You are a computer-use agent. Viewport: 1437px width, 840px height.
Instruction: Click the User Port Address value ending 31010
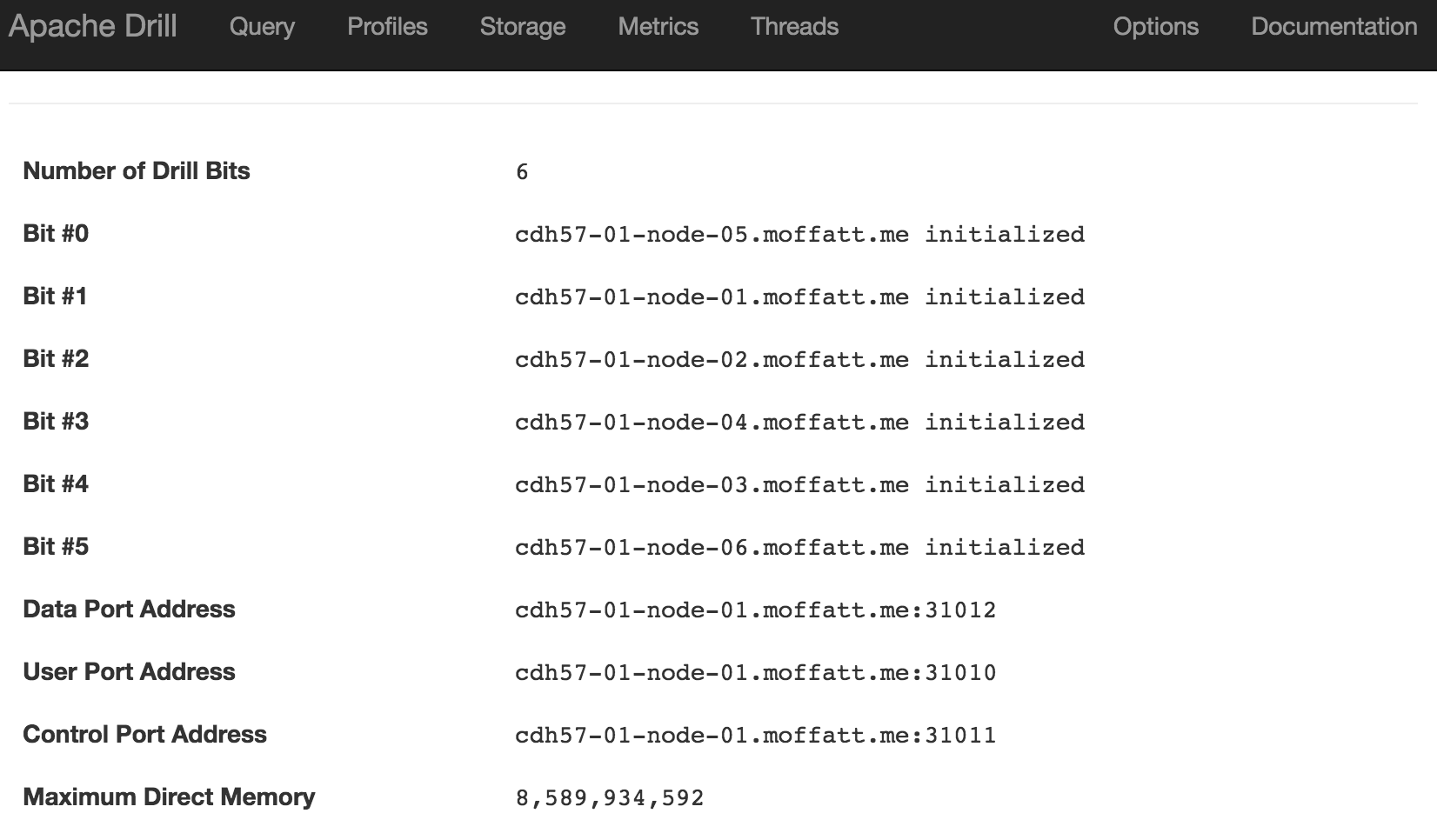[755, 673]
